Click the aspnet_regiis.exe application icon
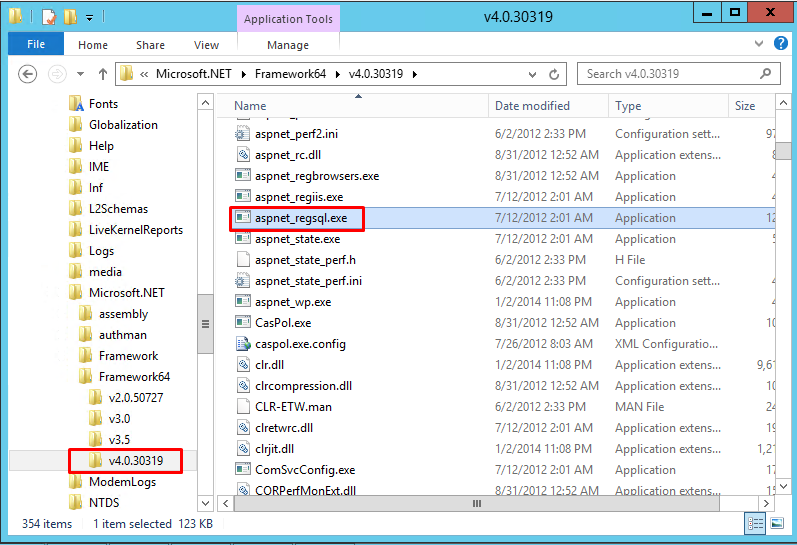The image size is (797, 545). 243,197
